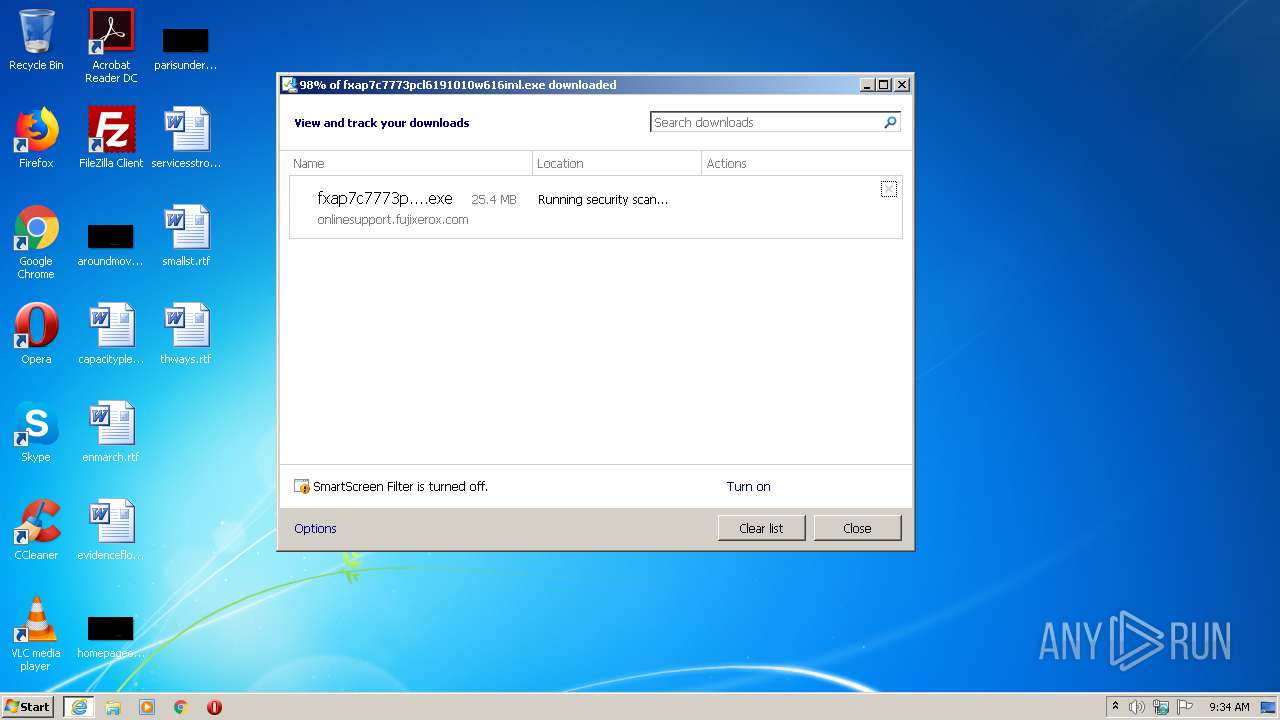
Task: Open Action Center flag icon
Action: (x=1185, y=707)
